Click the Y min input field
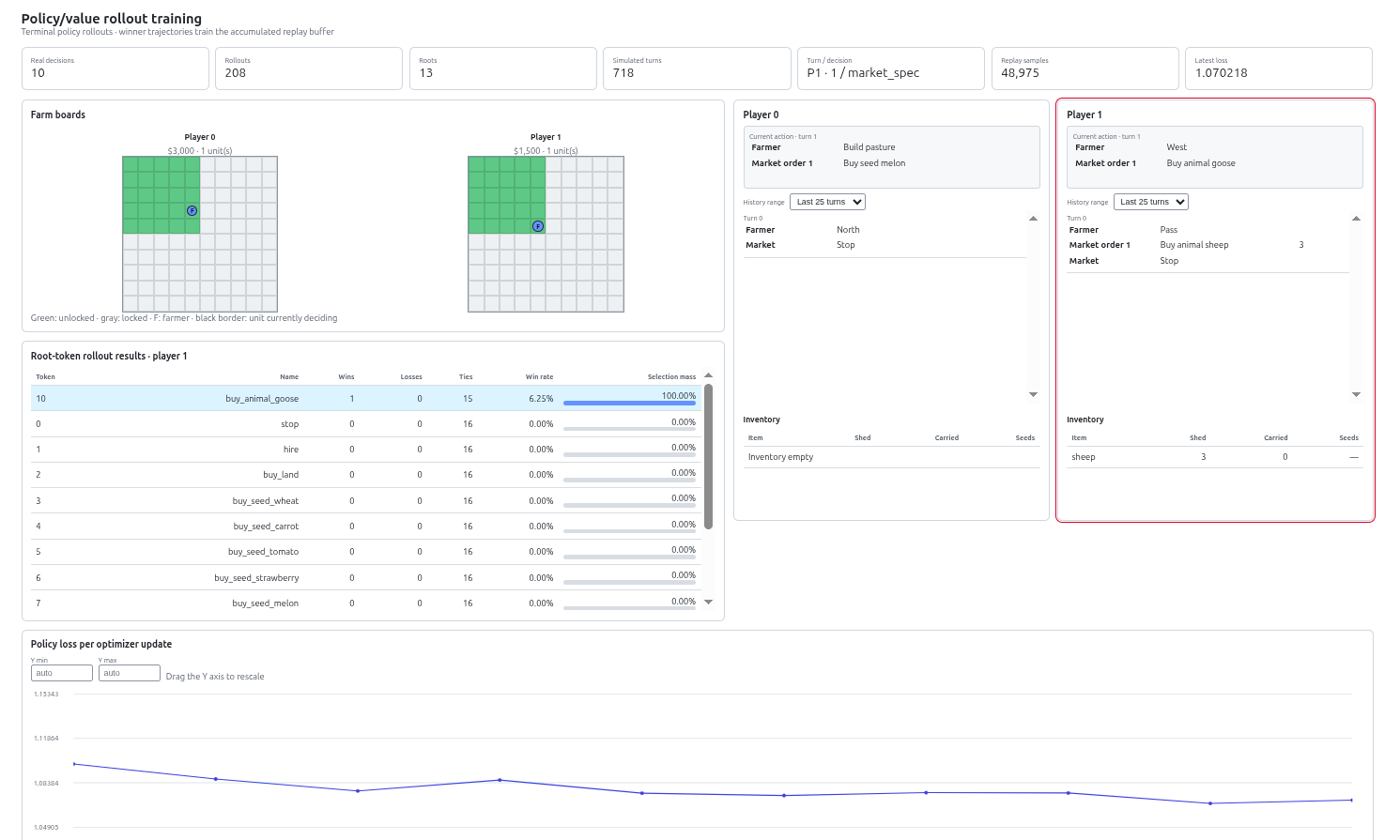This screenshot has height=840, width=1400. click(62, 673)
